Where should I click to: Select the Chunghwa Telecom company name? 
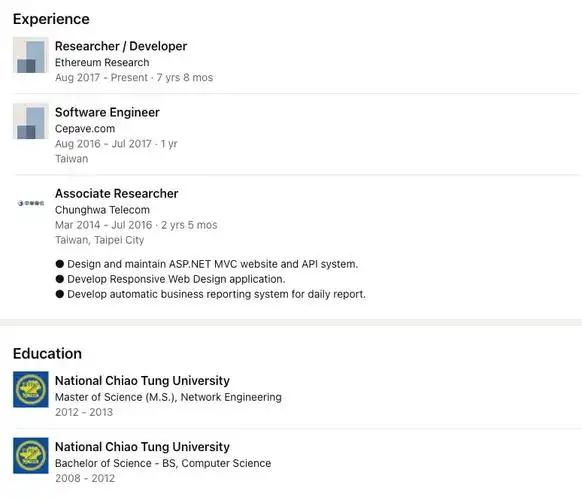click(102, 210)
